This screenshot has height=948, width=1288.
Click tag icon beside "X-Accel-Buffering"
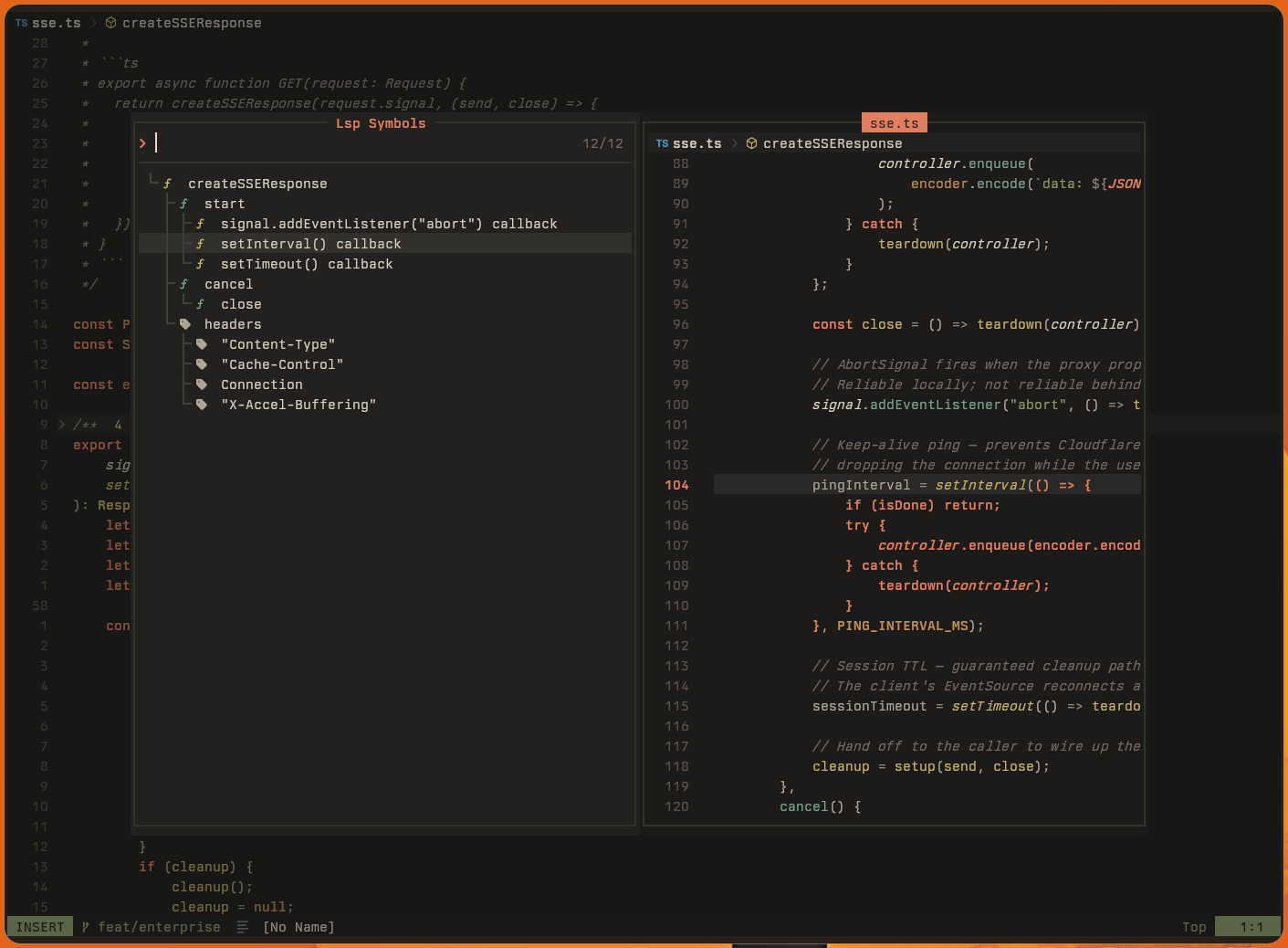202,405
